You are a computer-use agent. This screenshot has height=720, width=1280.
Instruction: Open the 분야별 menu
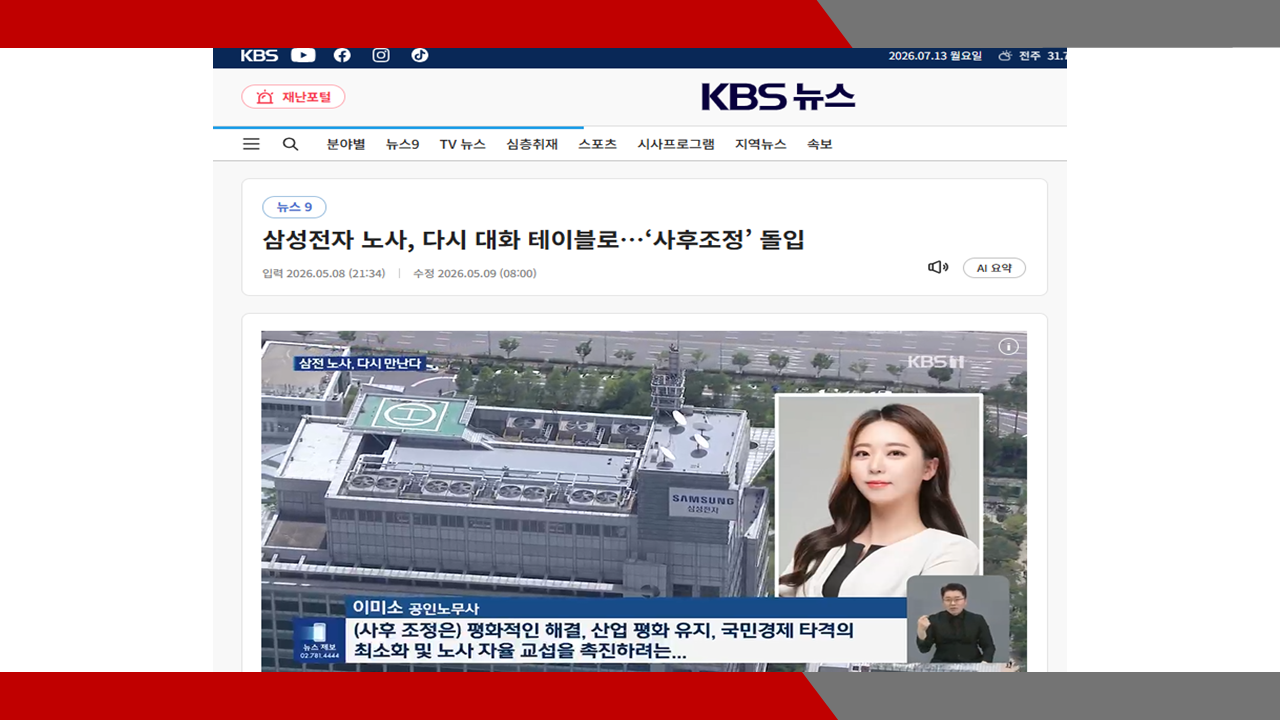[346, 144]
